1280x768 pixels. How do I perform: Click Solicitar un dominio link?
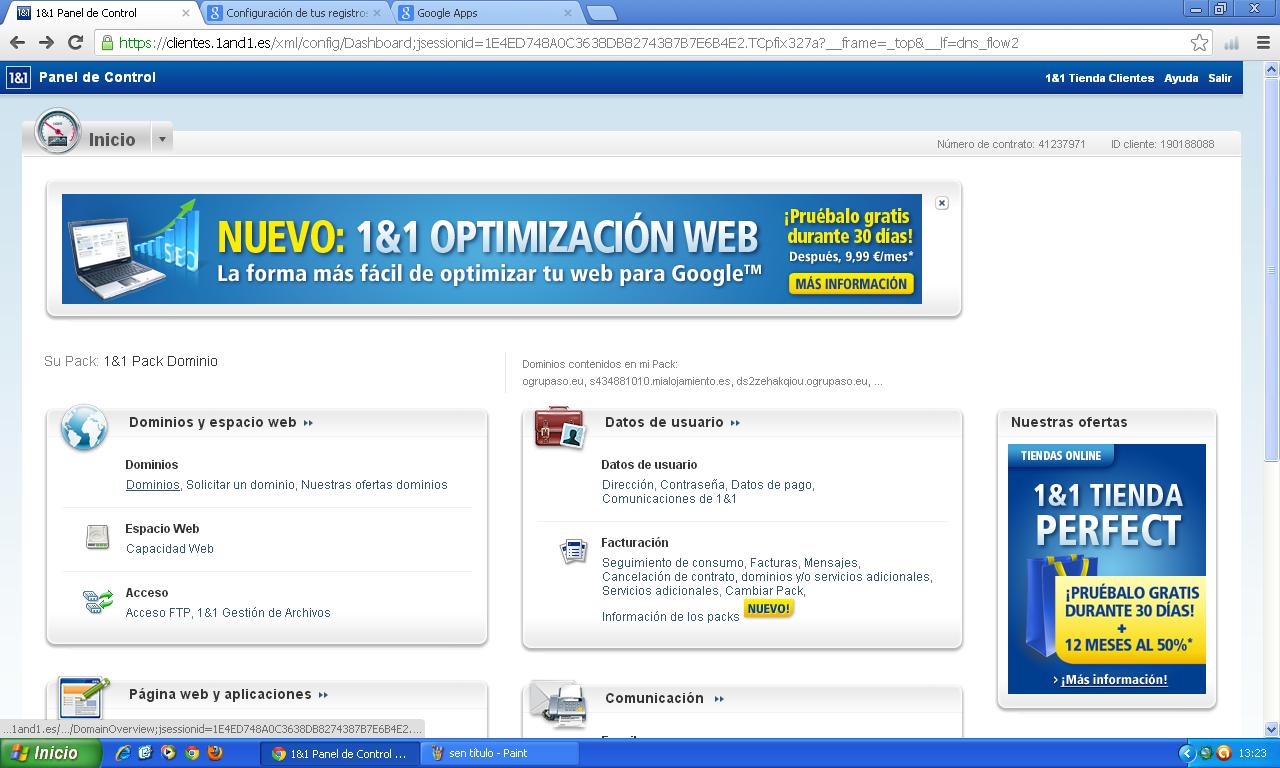(x=241, y=485)
